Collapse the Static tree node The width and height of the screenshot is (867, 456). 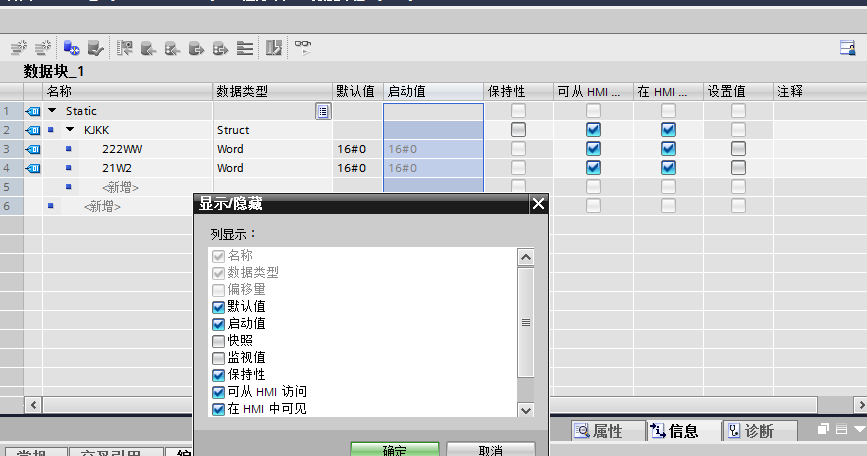(x=52, y=111)
